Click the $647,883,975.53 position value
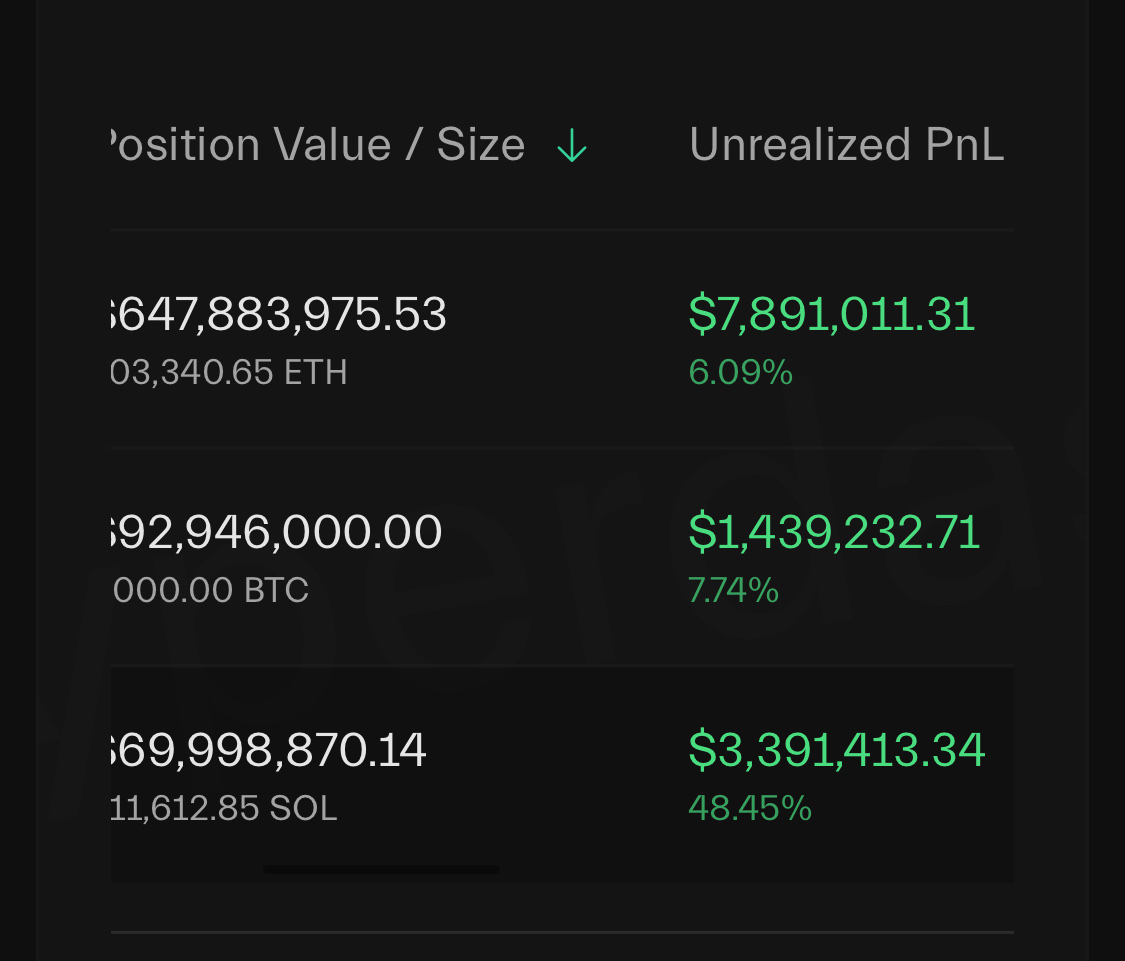 coord(277,315)
